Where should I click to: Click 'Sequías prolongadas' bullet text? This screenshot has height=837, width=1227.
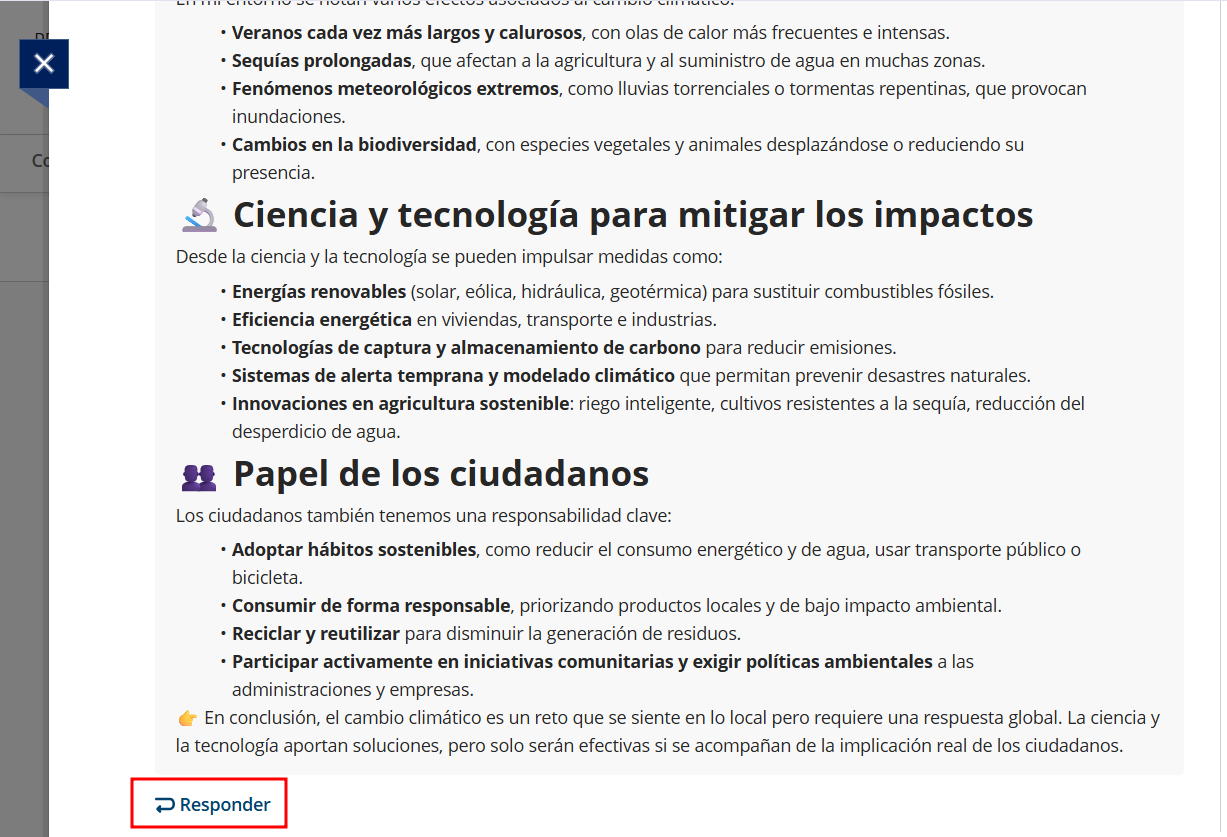click(321, 61)
